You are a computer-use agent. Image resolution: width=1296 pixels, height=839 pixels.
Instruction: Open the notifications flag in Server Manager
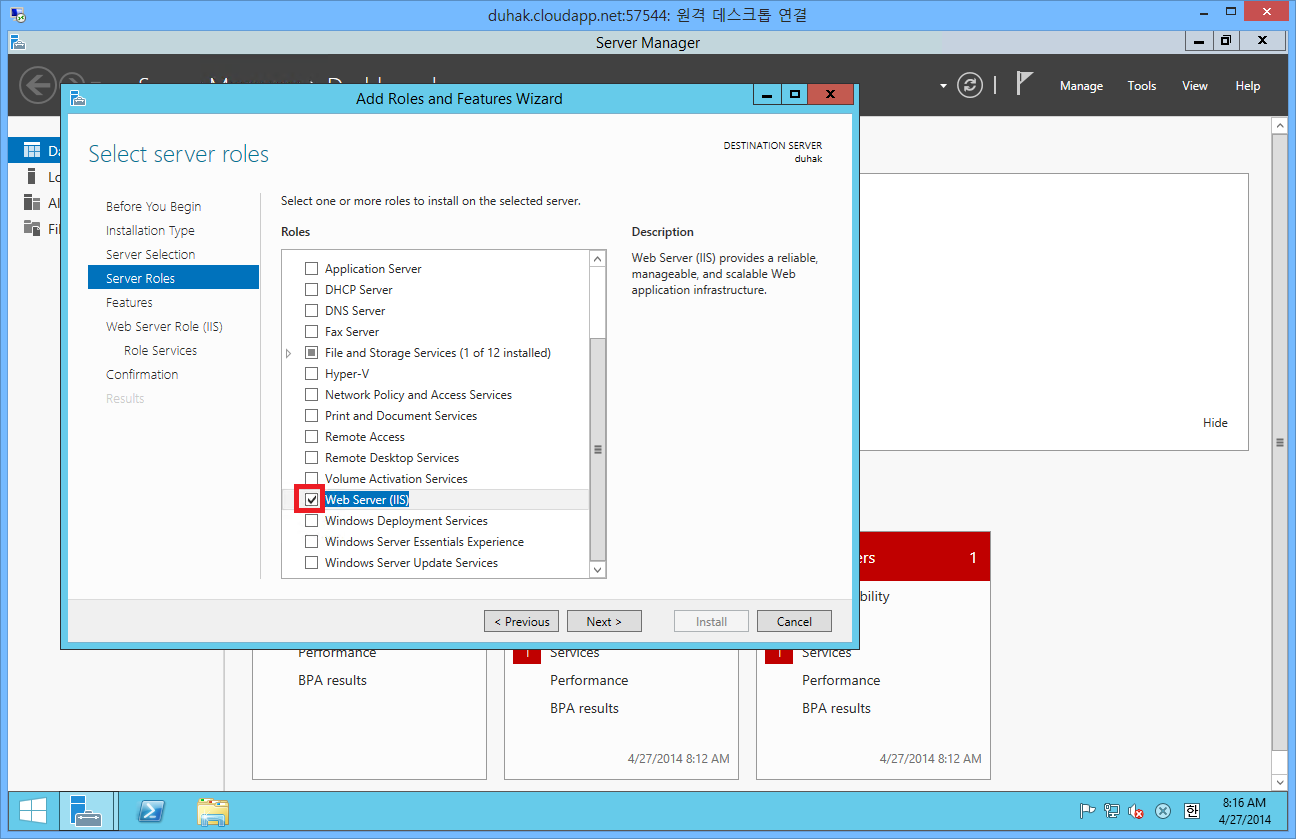(1024, 83)
